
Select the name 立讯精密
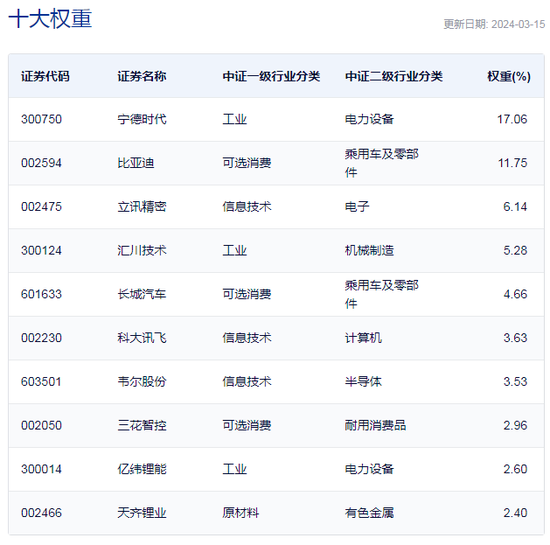142,207
